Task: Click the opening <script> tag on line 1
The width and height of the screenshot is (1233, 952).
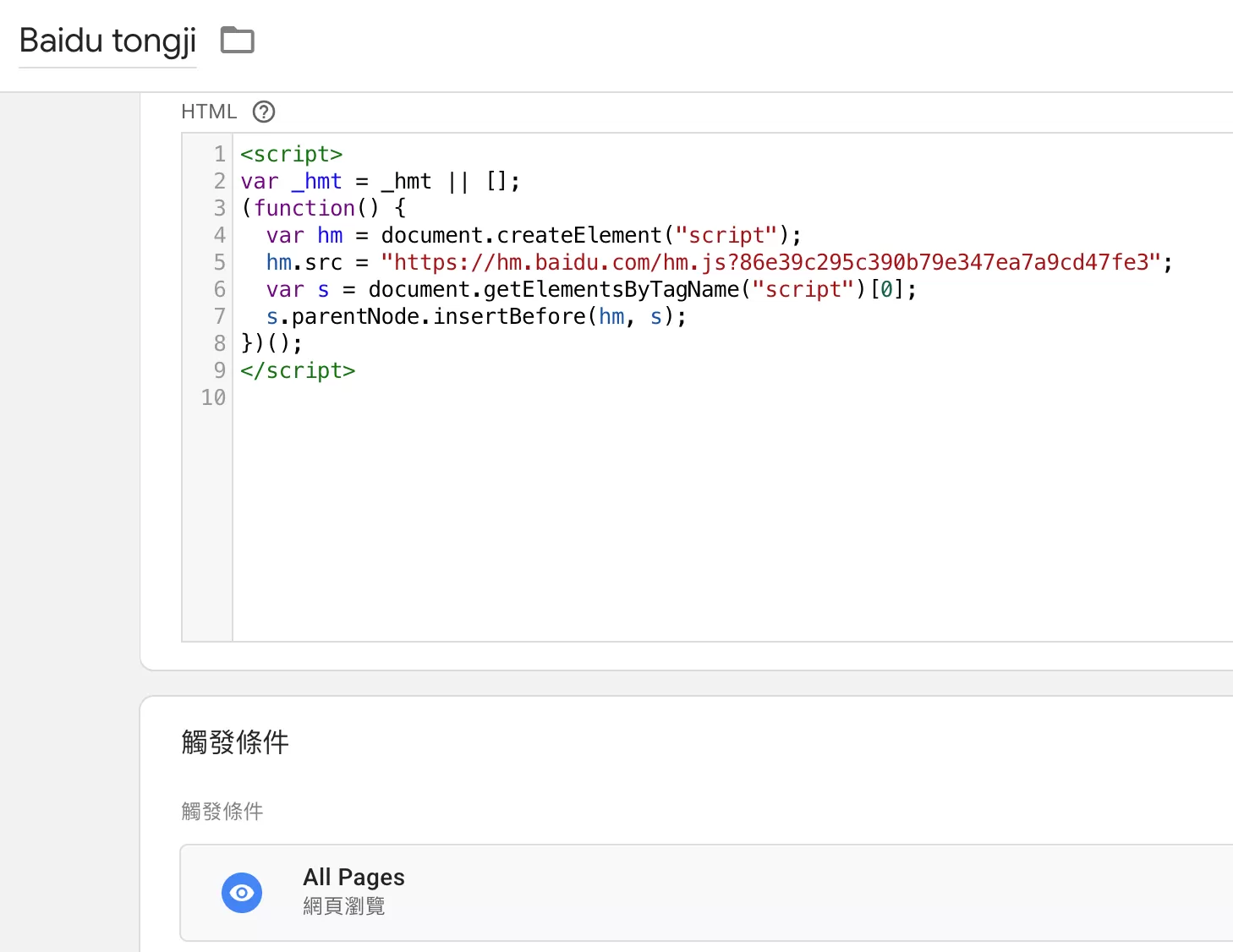Action: [x=292, y=154]
